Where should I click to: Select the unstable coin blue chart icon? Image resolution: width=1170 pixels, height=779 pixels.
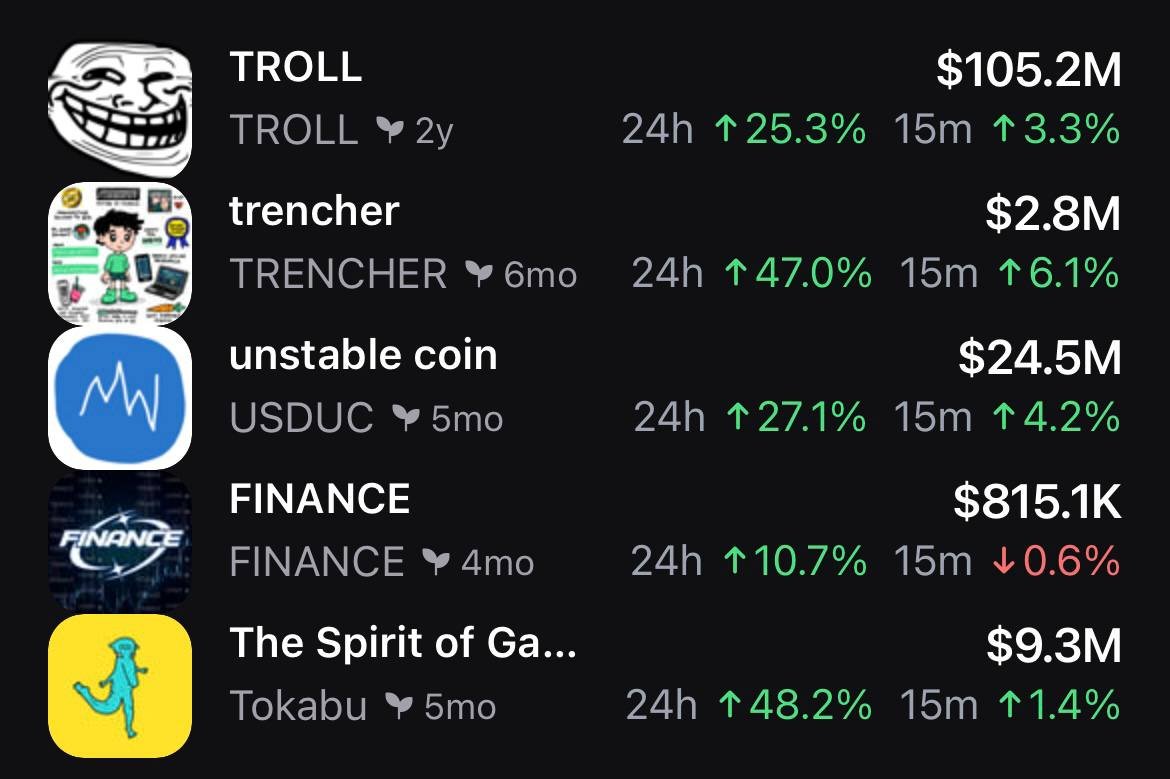coord(119,398)
